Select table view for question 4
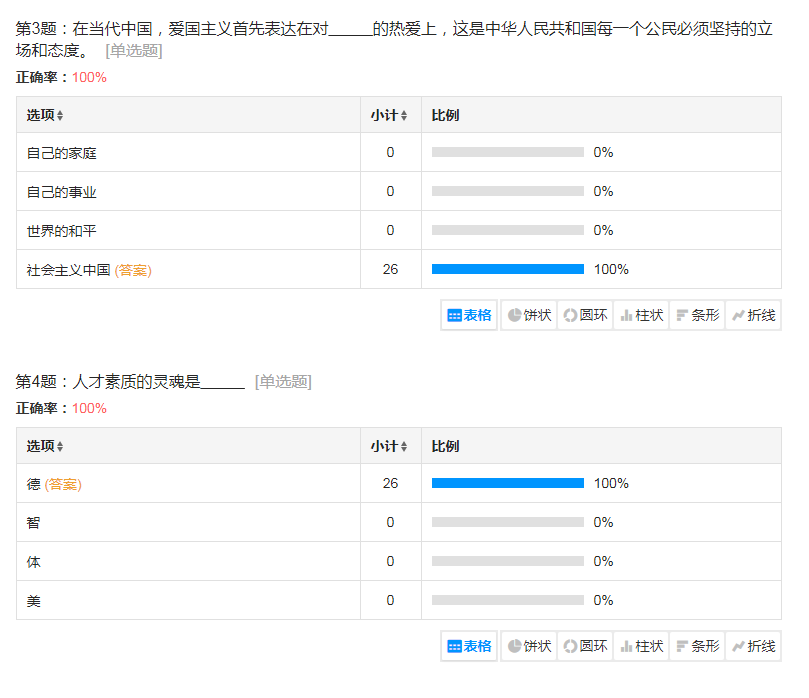The image size is (809, 698). pyautogui.click(x=469, y=646)
